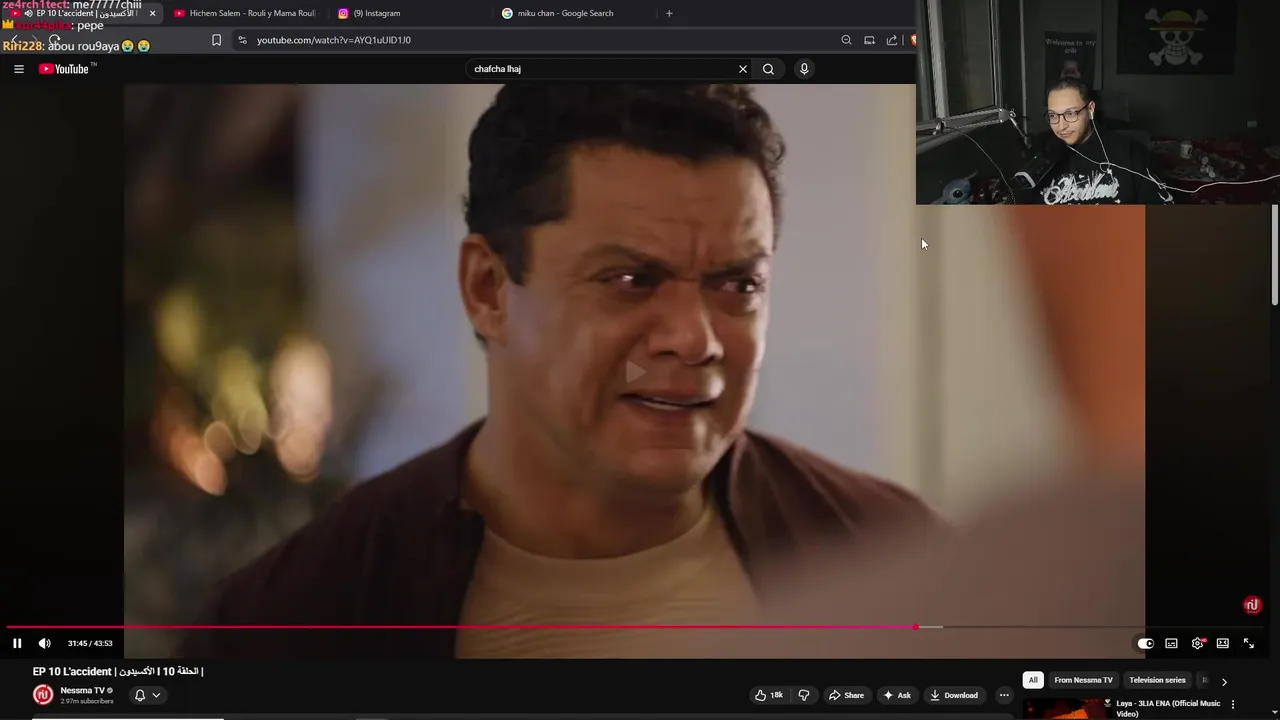This screenshot has height=720, width=1280.
Task: Open the notification bell dropdown for Nessma TV
Action: point(147,695)
